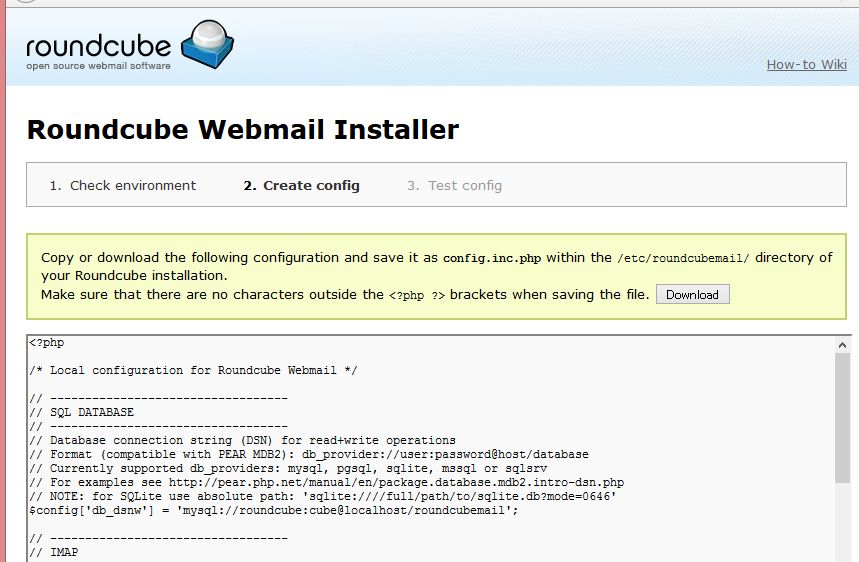Click the config textarea scrollbar up arrow
Image resolution: width=859 pixels, height=562 pixels.
pos(842,345)
